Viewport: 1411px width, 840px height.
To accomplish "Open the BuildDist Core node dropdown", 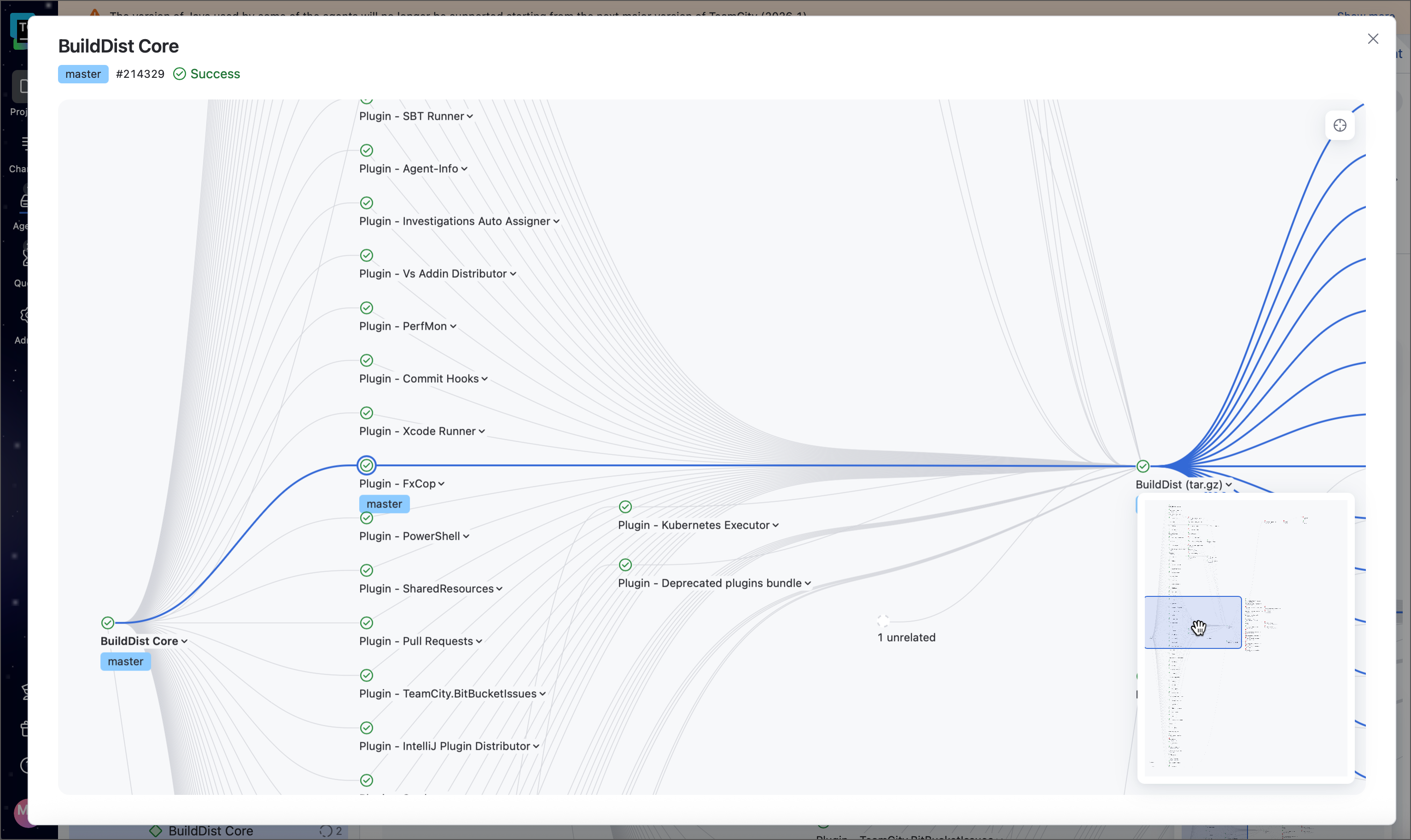I will click(185, 642).
